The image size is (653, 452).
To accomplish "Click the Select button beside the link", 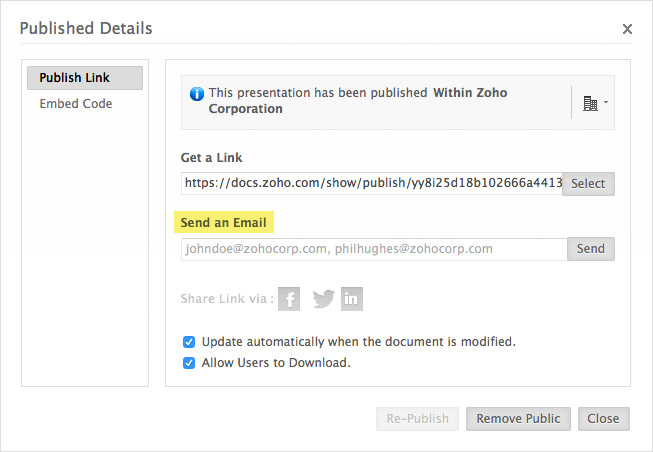I will (x=588, y=184).
